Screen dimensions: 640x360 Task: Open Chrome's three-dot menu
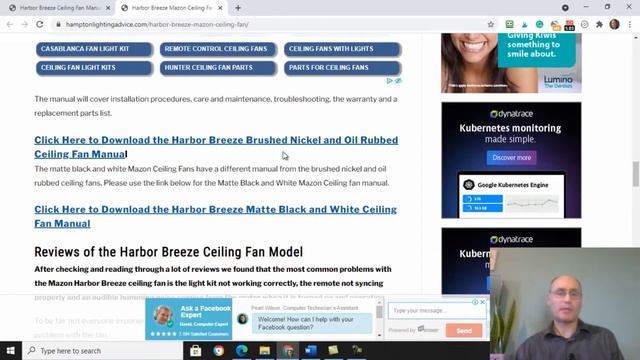[630, 24]
